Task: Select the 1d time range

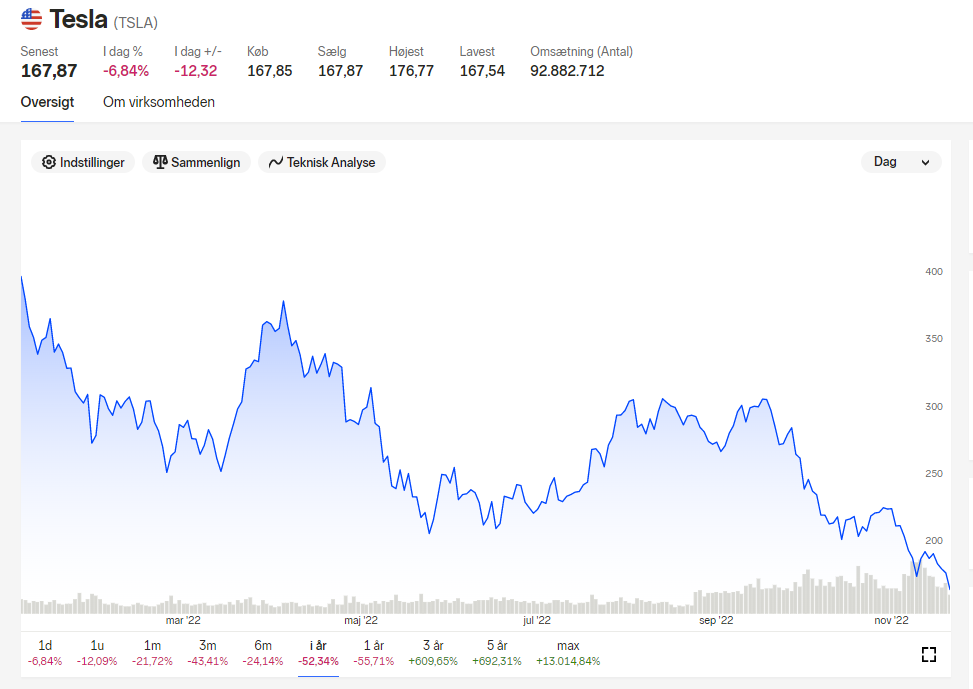Action: pos(45,653)
